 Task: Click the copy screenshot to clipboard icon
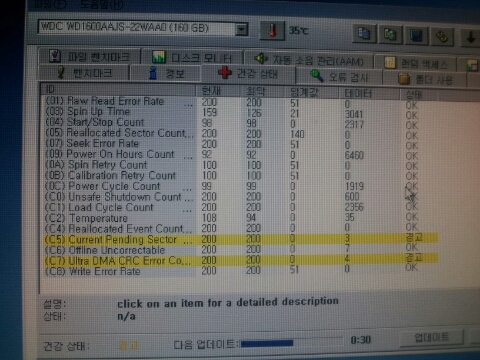coord(390,35)
